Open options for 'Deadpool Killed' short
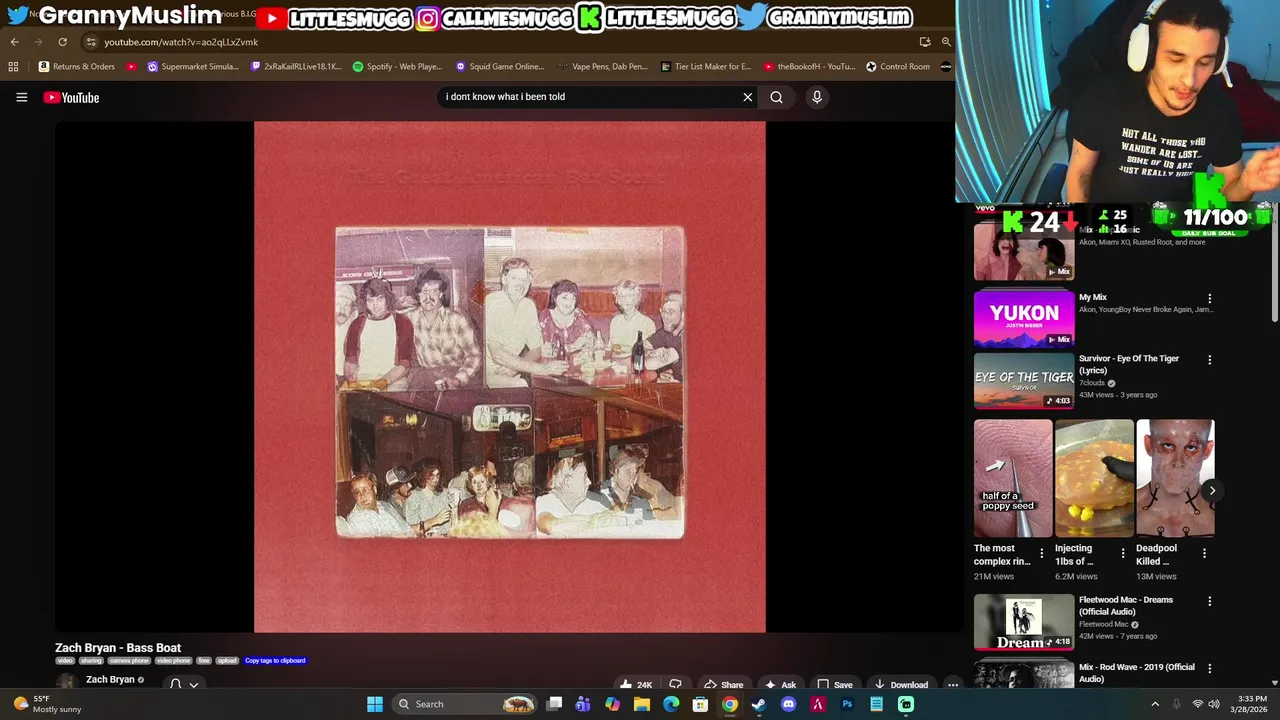Viewport: 1280px width, 720px height. point(1204,553)
